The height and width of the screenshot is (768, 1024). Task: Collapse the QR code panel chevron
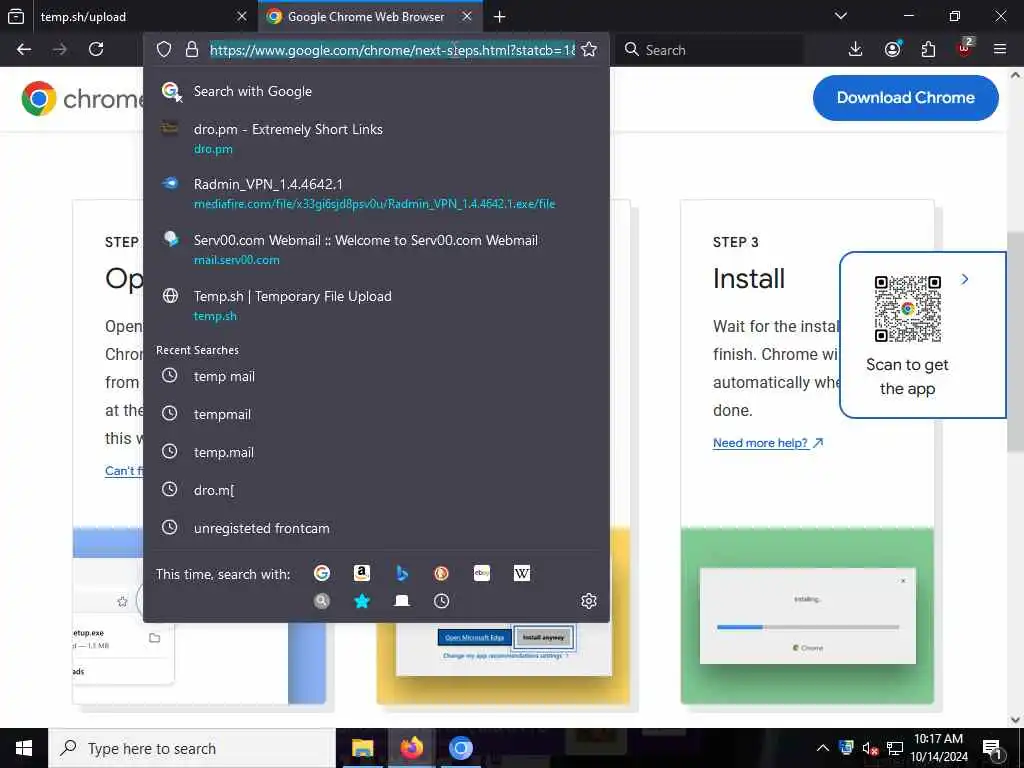pyautogui.click(x=965, y=280)
